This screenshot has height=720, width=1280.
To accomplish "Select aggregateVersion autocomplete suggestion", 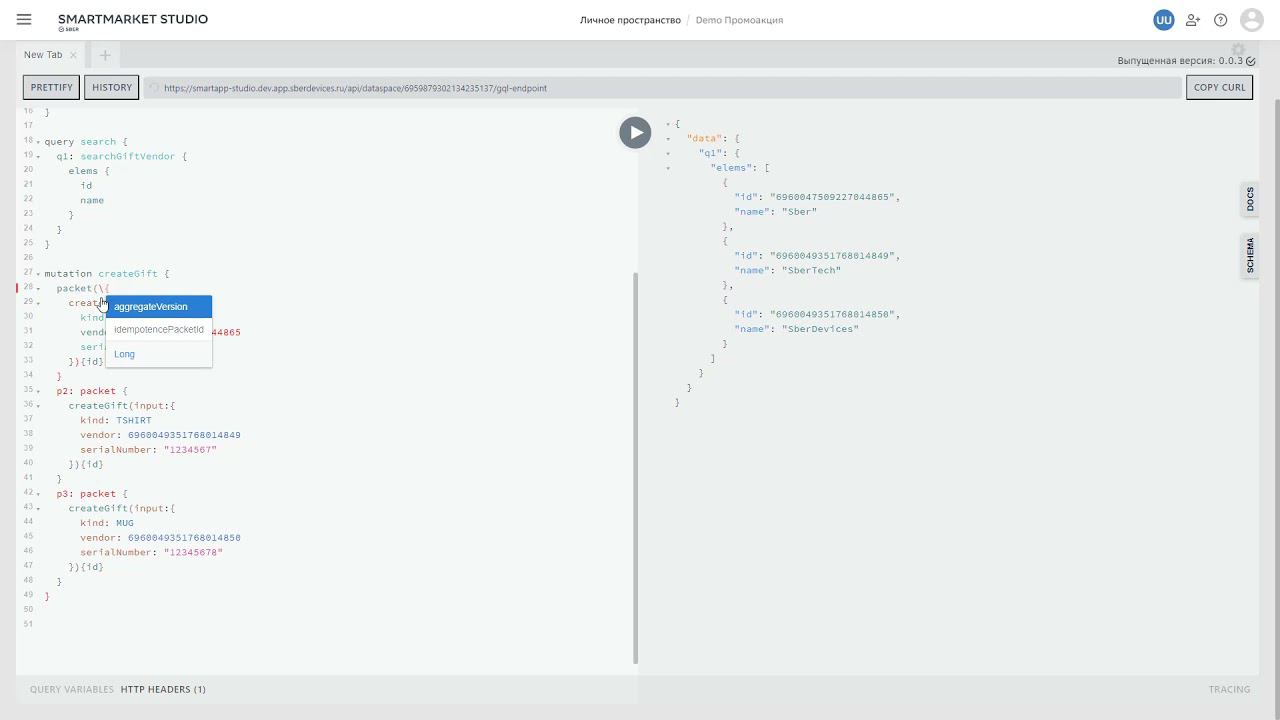I will (158, 307).
